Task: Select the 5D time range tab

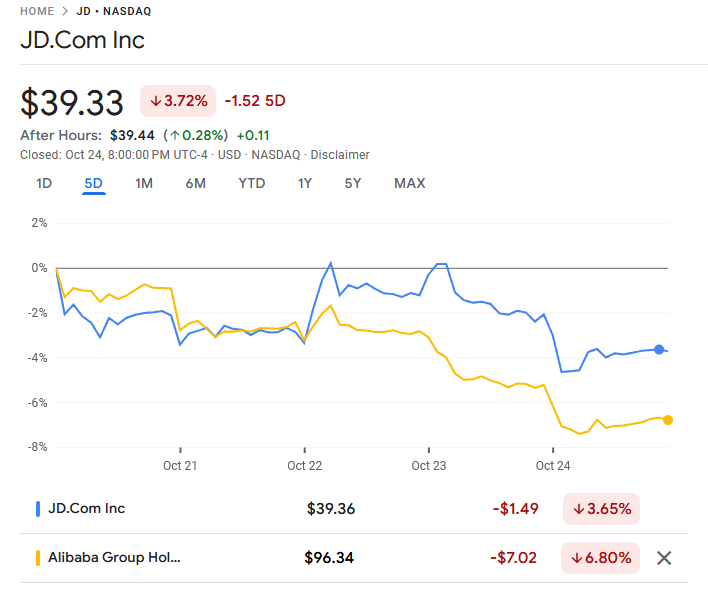Action: [94, 183]
